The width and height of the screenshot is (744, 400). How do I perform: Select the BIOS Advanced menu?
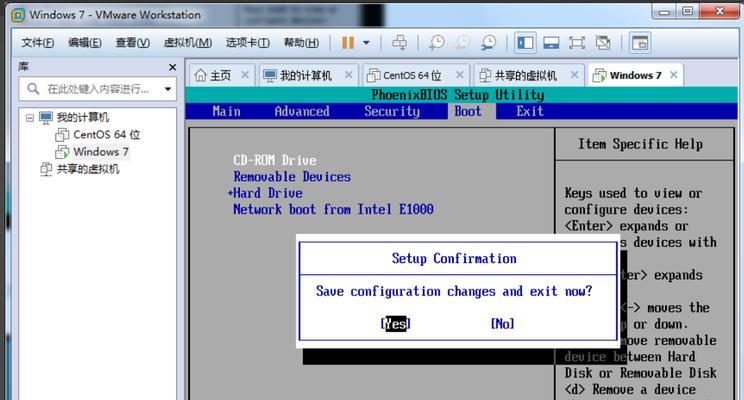[302, 112]
